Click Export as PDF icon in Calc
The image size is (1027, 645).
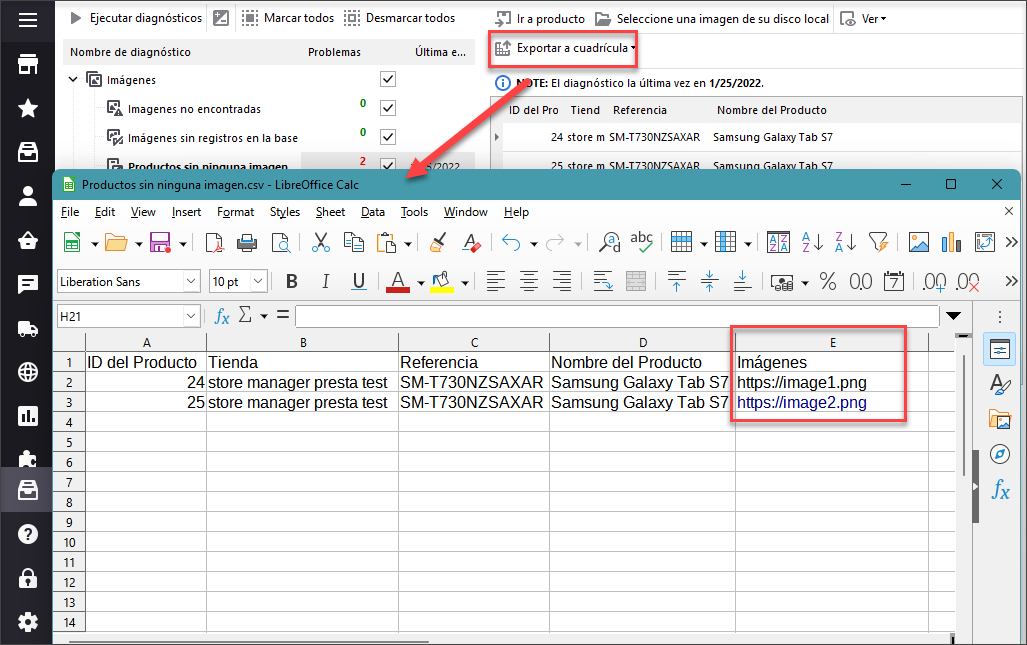click(214, 242)
